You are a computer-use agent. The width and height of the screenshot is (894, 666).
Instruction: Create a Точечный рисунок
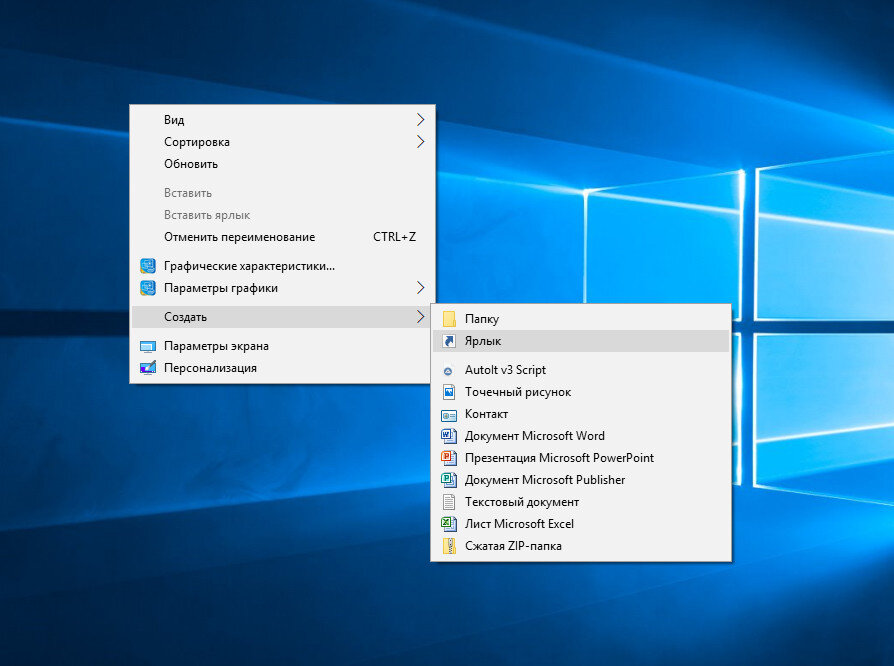(x=581, y=392)
